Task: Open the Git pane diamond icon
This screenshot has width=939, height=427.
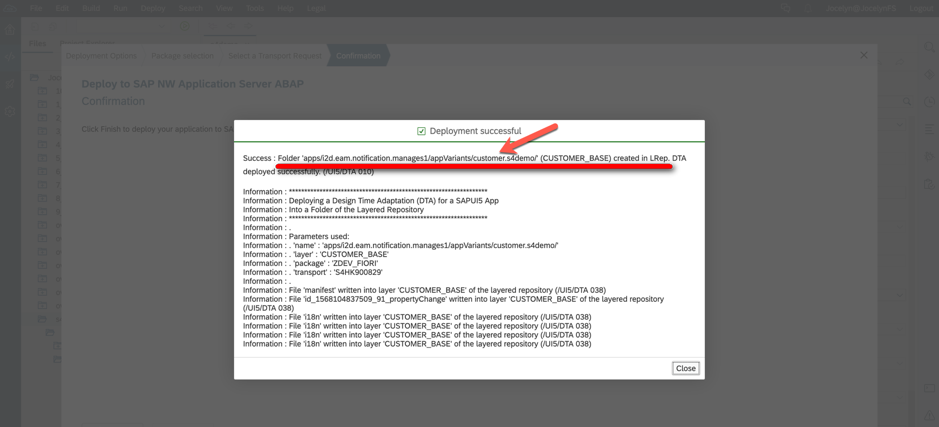Action: 929,74
